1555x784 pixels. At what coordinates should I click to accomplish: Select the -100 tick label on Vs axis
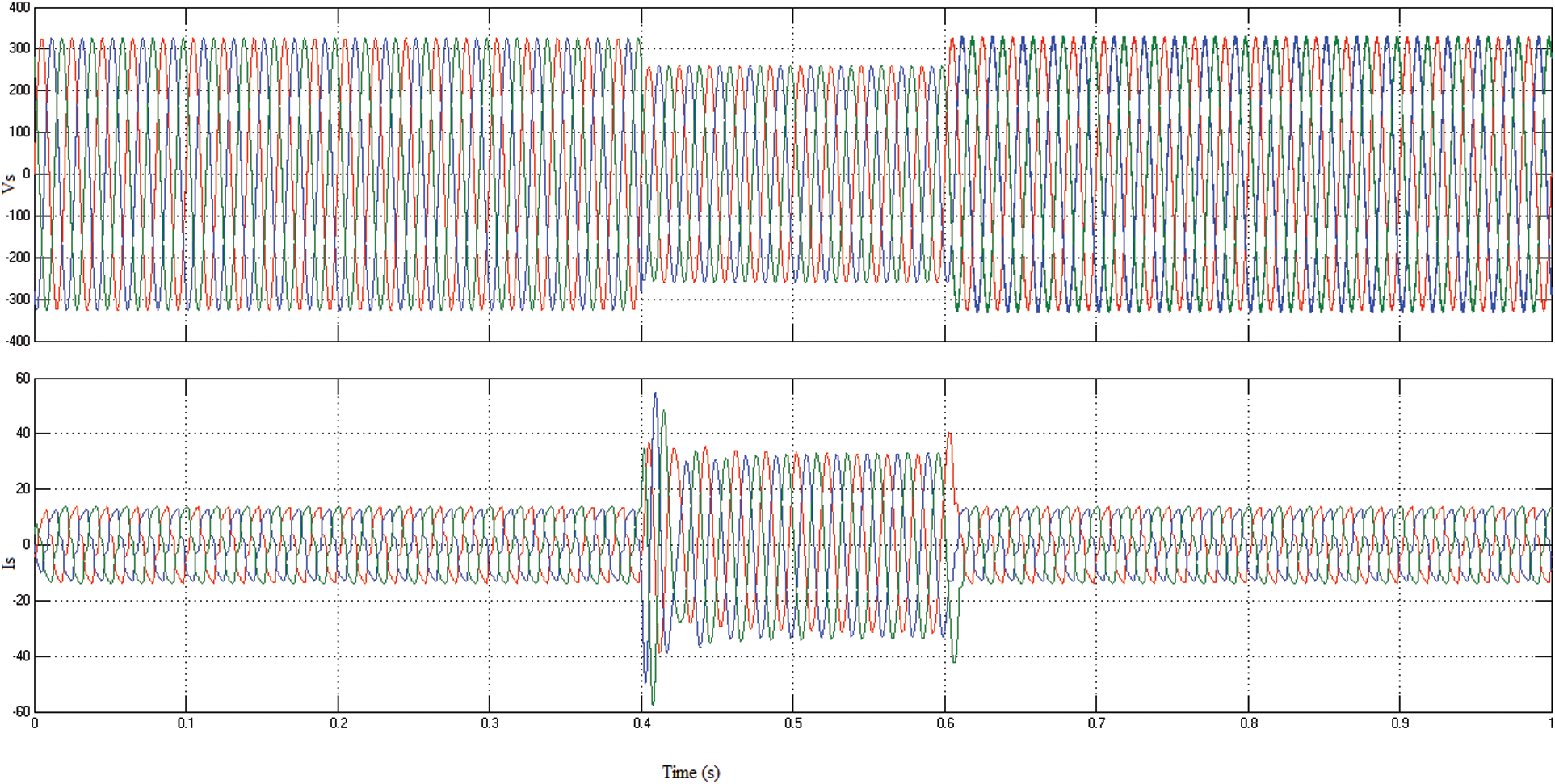coord(17,216)
